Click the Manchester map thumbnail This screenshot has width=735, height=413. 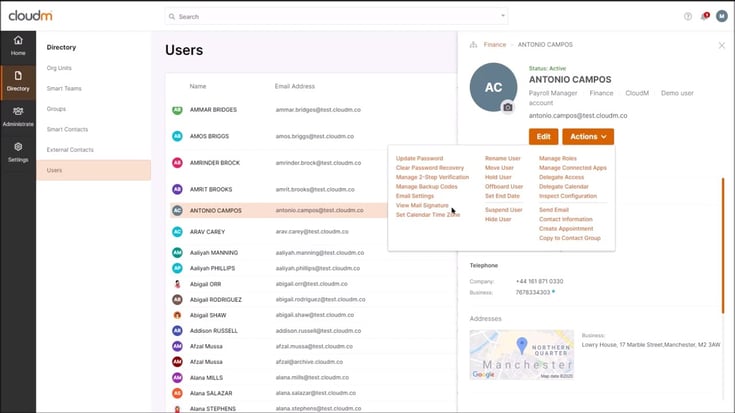(522, 354)
